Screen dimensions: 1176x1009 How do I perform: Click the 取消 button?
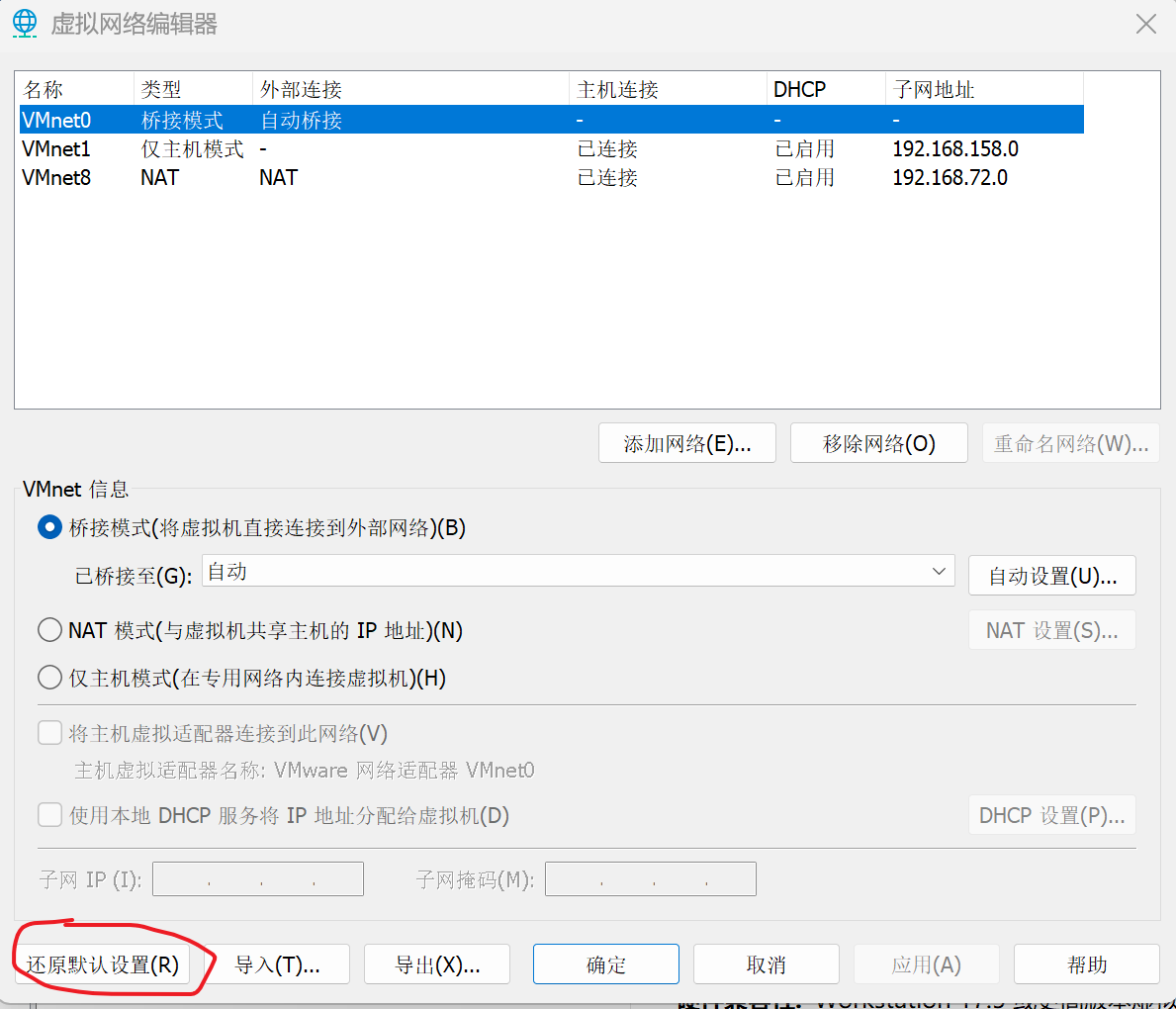click(767, 963)
